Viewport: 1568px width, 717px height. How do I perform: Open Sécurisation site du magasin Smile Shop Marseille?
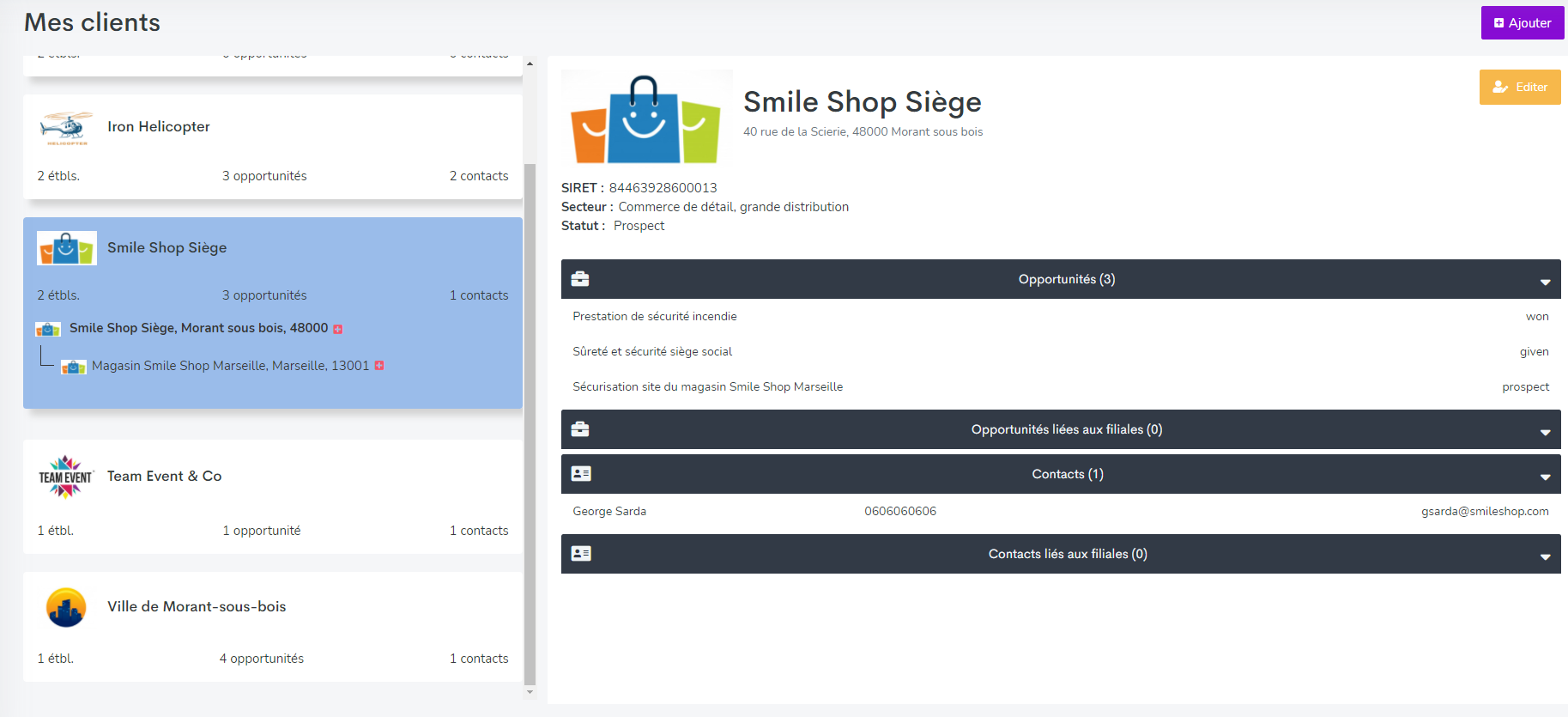coord(708,386)
